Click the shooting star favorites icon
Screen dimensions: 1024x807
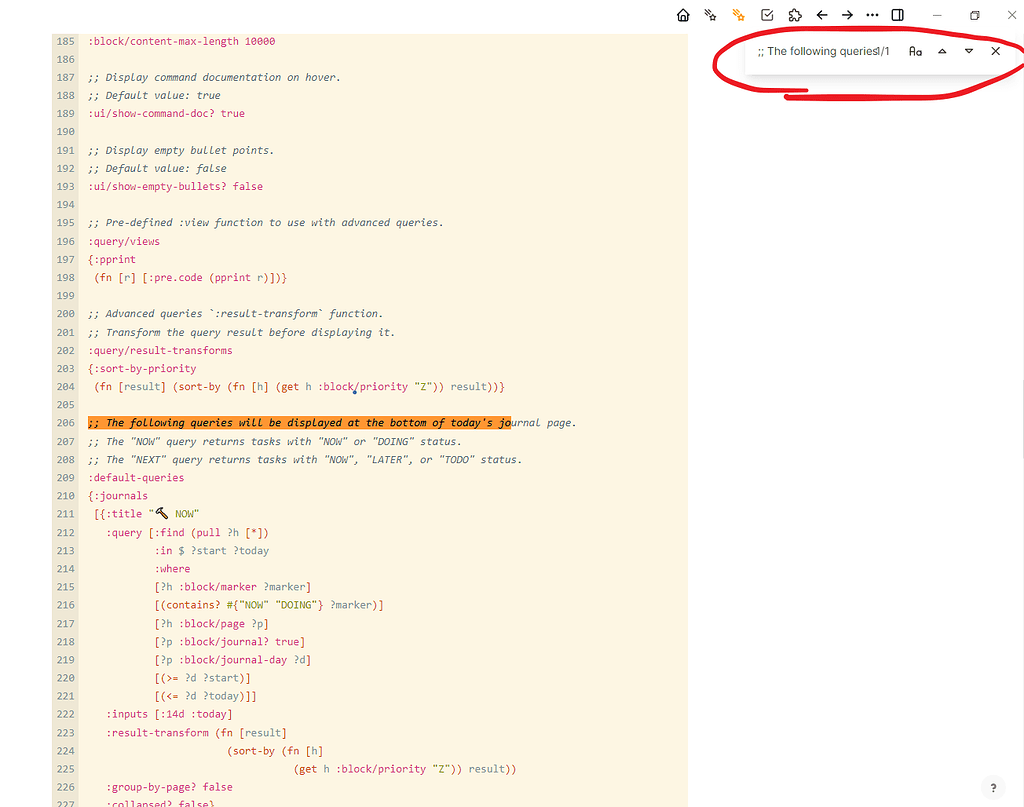point(710,15)
